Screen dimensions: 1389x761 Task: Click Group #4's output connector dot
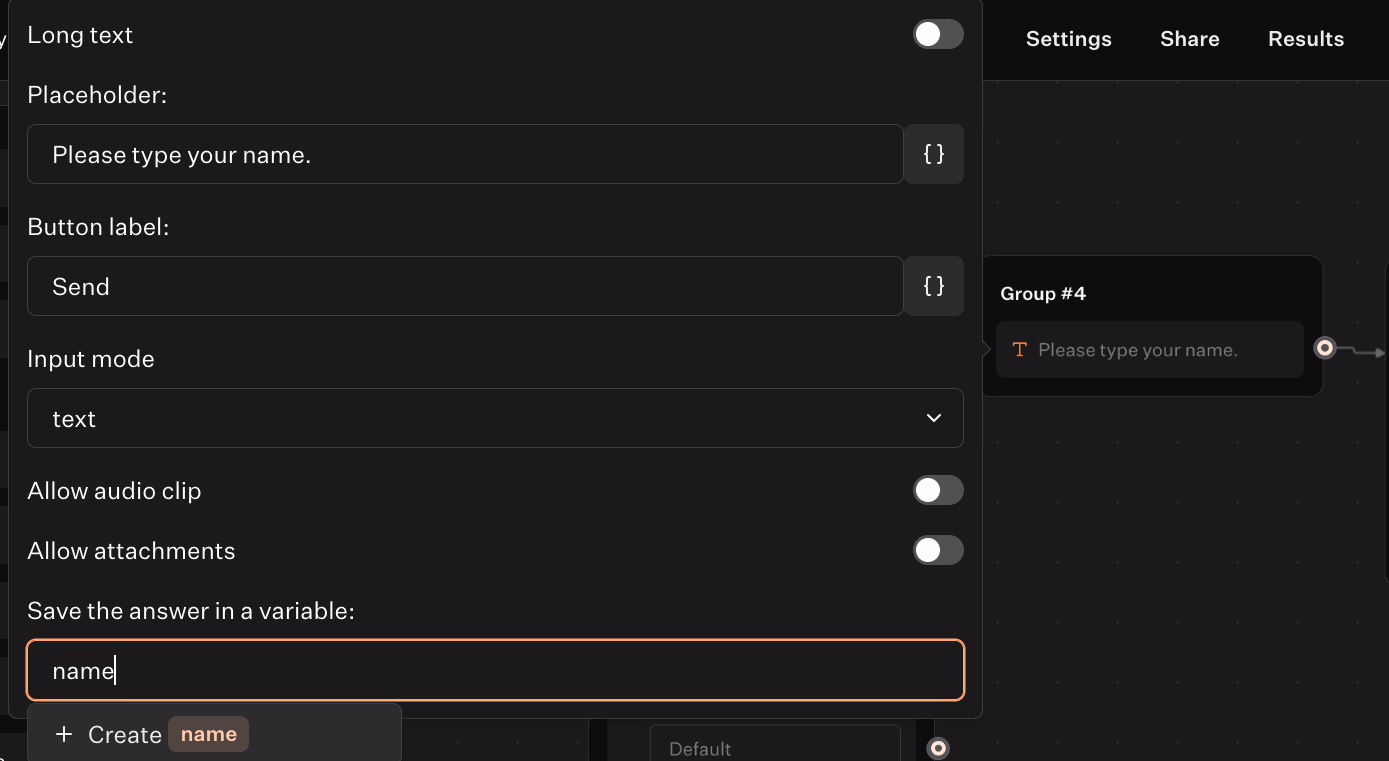point(1325,348)
